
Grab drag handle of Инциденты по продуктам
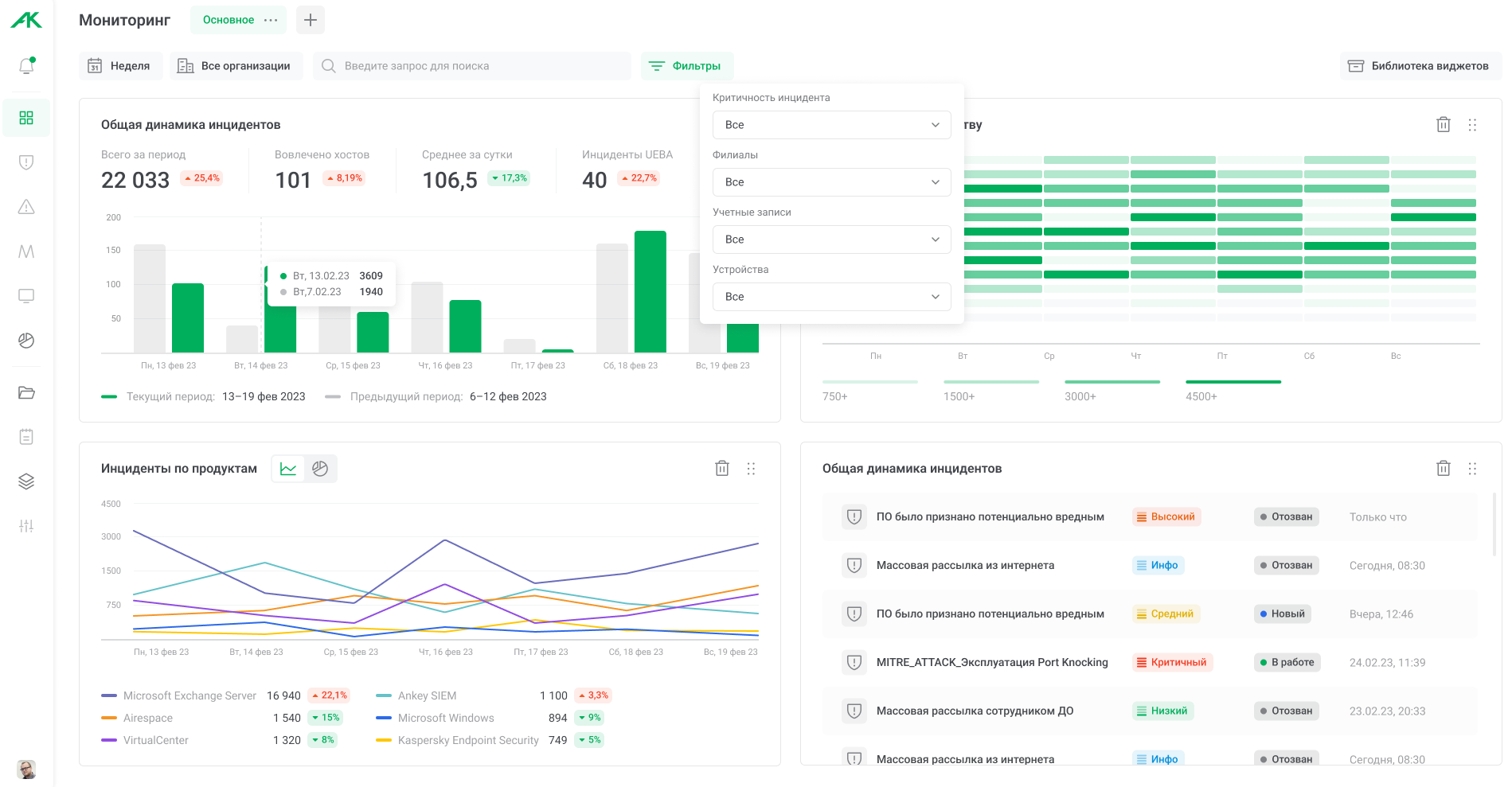tap(751, 469)
